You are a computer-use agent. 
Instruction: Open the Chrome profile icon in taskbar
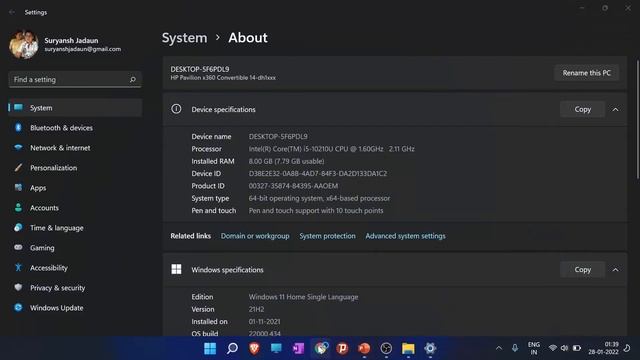pos(321,348)
